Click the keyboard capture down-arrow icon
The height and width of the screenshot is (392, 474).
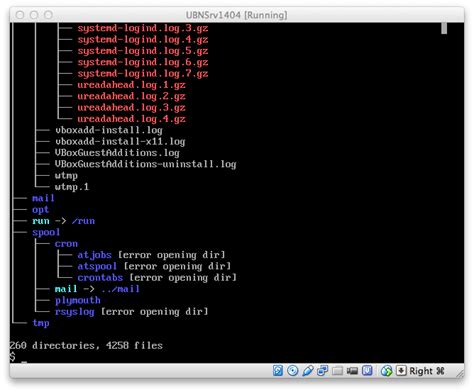[x=401, y=371]
